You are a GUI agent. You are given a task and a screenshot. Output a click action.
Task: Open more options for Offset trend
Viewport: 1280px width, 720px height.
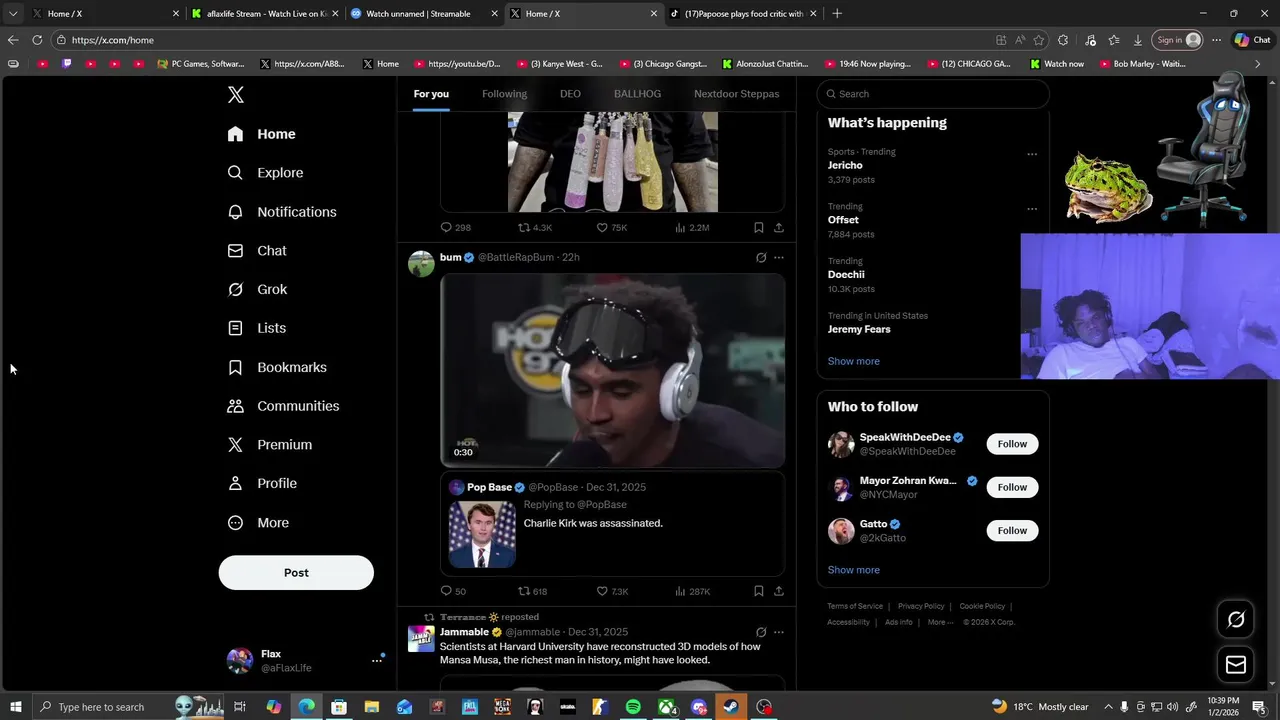point(1032,209)
